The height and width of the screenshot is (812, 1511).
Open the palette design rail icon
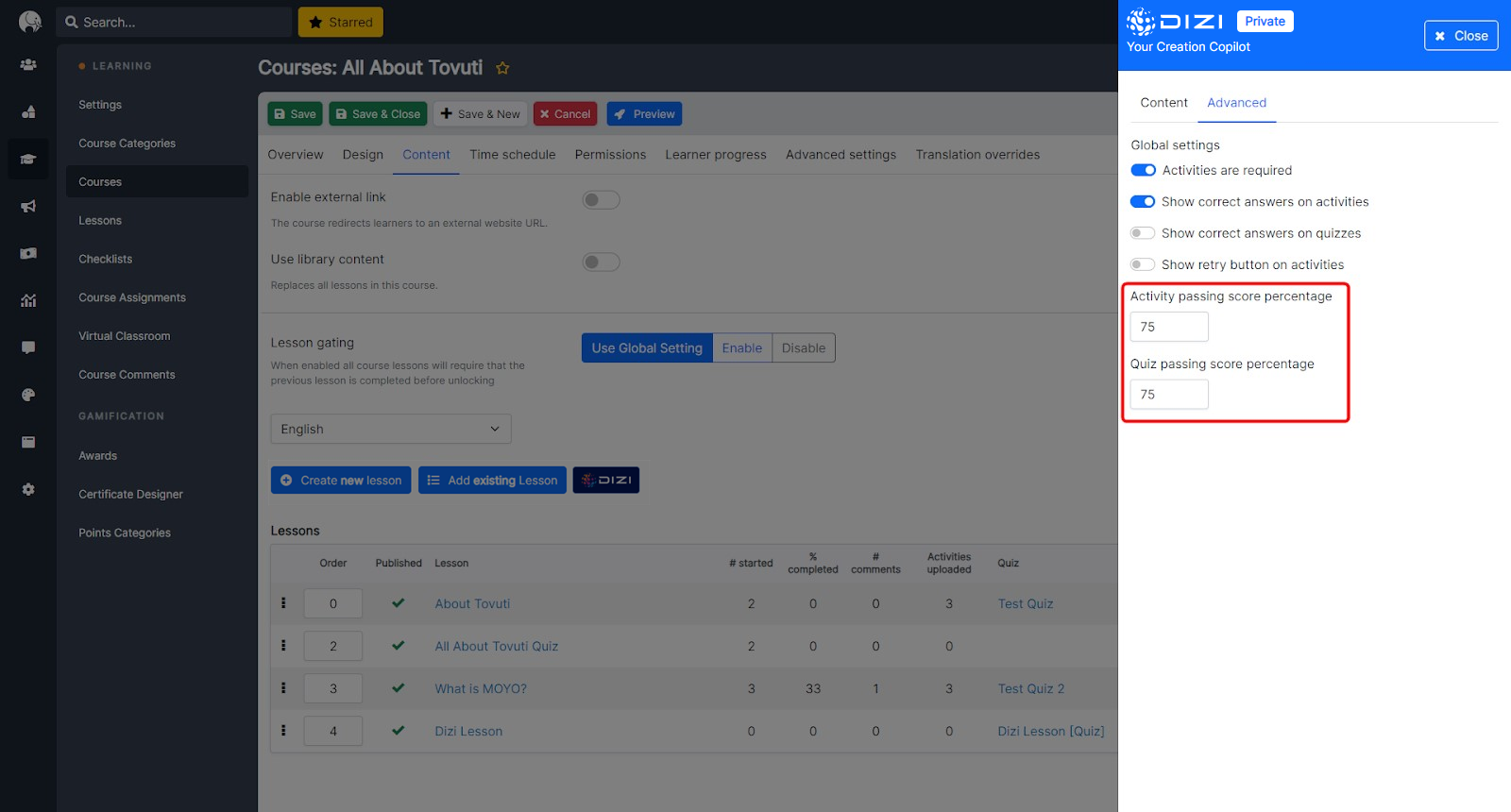pos(28,395)
